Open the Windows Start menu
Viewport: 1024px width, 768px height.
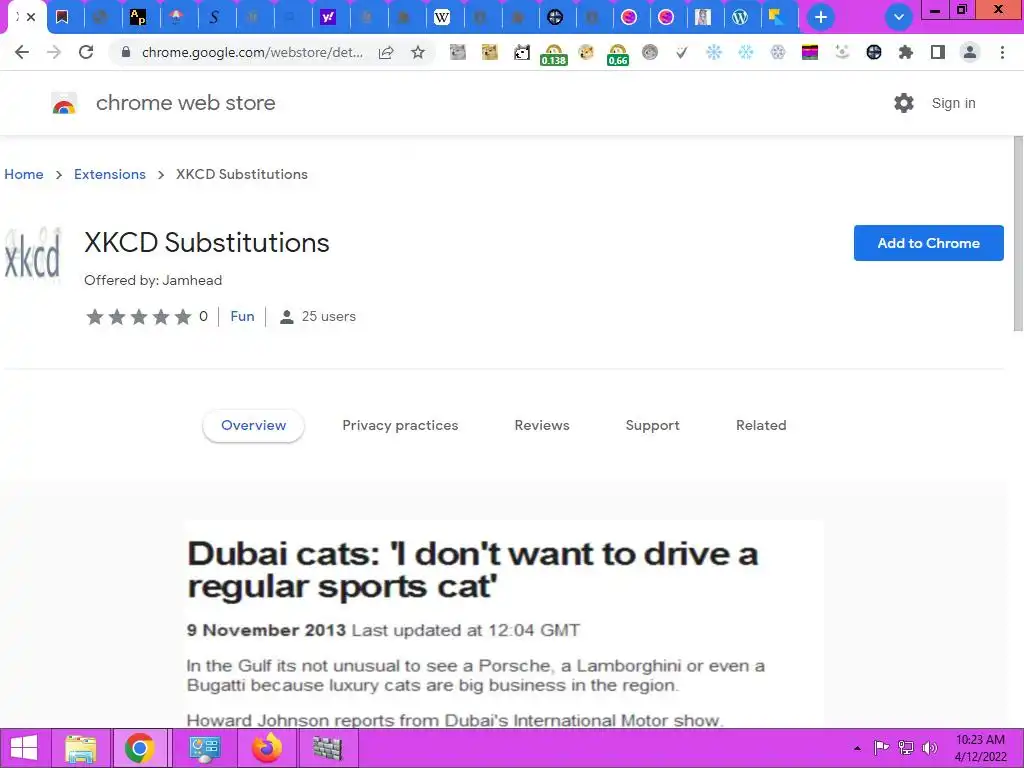(x=24, y=748)
